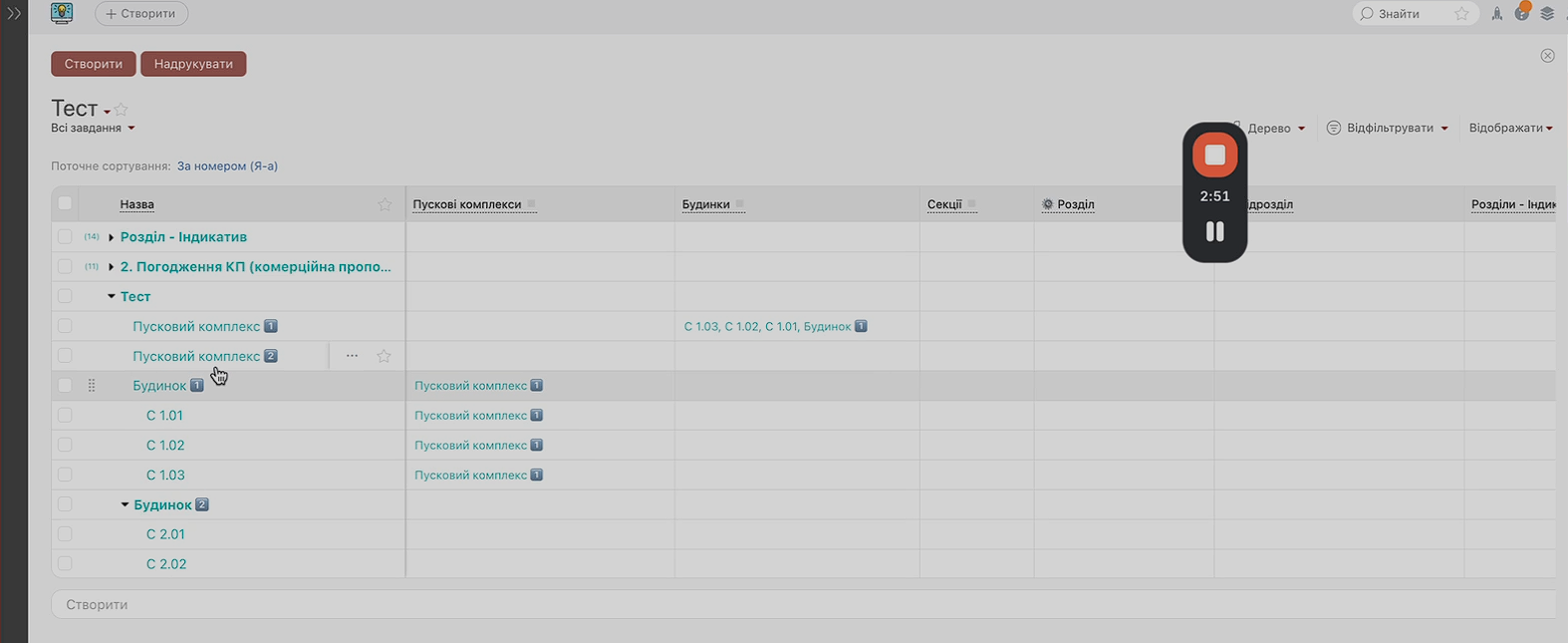Stop the screen recording
The height and width of the screenshot is (643, 1568).
1214,156
